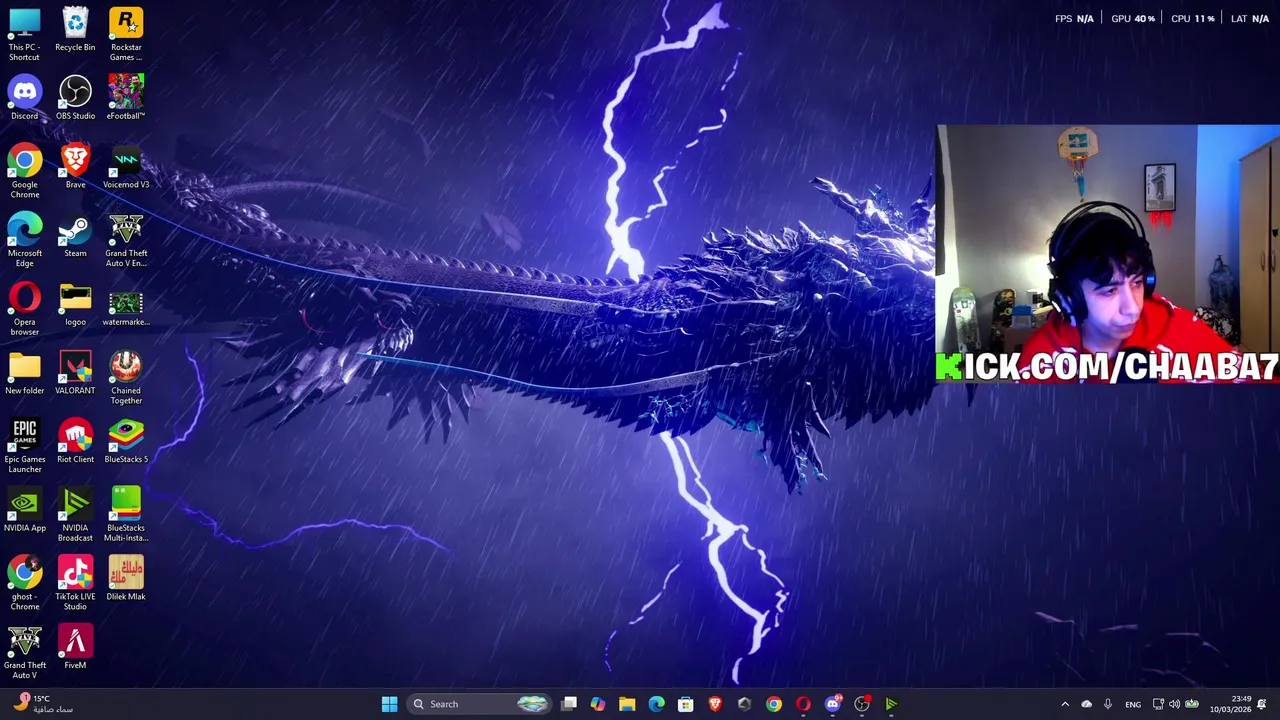Launch Riot Client from desktop
Image resolution: width=1280 pixels, height=720 pixels.
[x=75, y=442]
